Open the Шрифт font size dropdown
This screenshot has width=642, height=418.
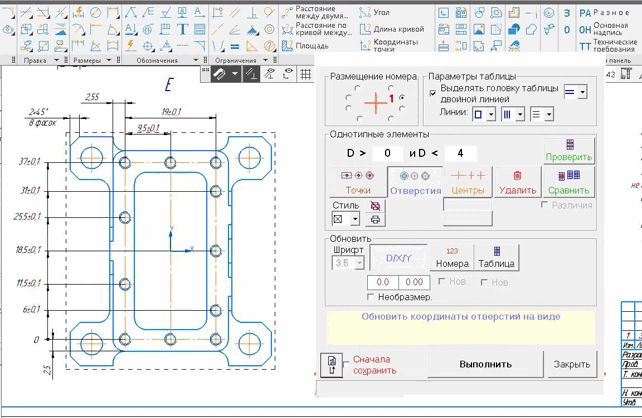[x=358, y=264]
